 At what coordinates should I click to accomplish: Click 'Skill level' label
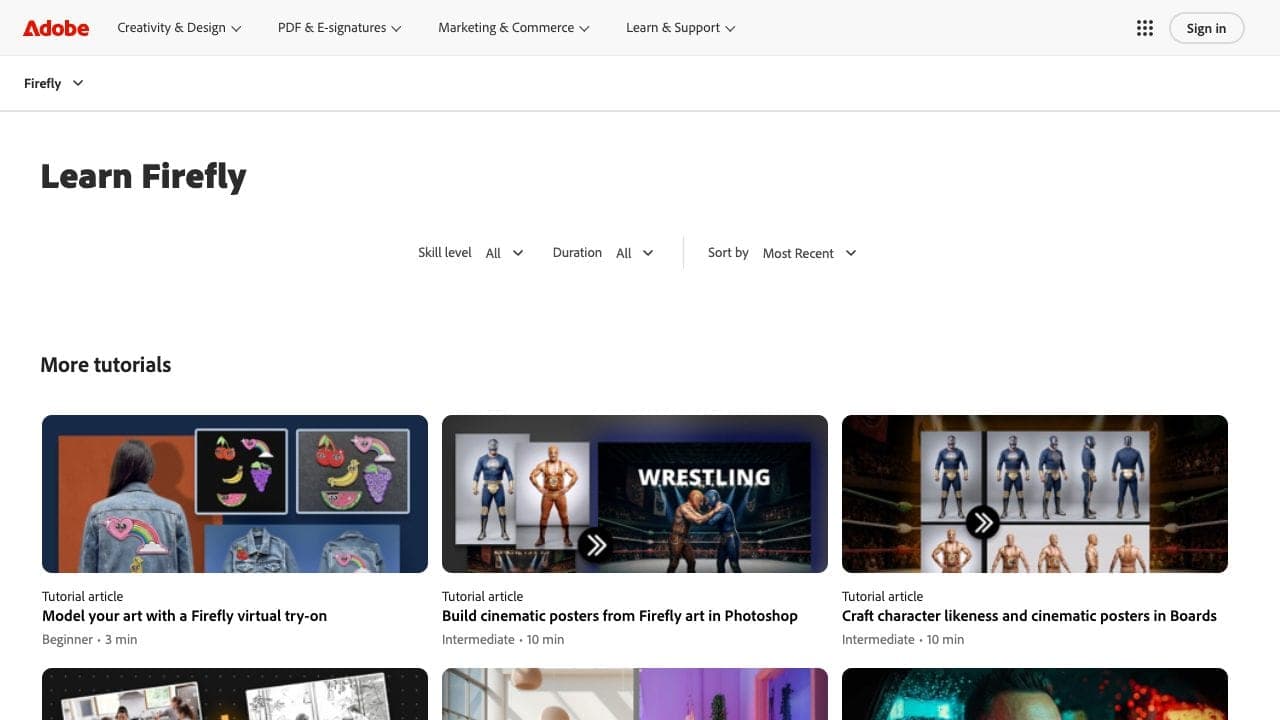click(445, 253)
